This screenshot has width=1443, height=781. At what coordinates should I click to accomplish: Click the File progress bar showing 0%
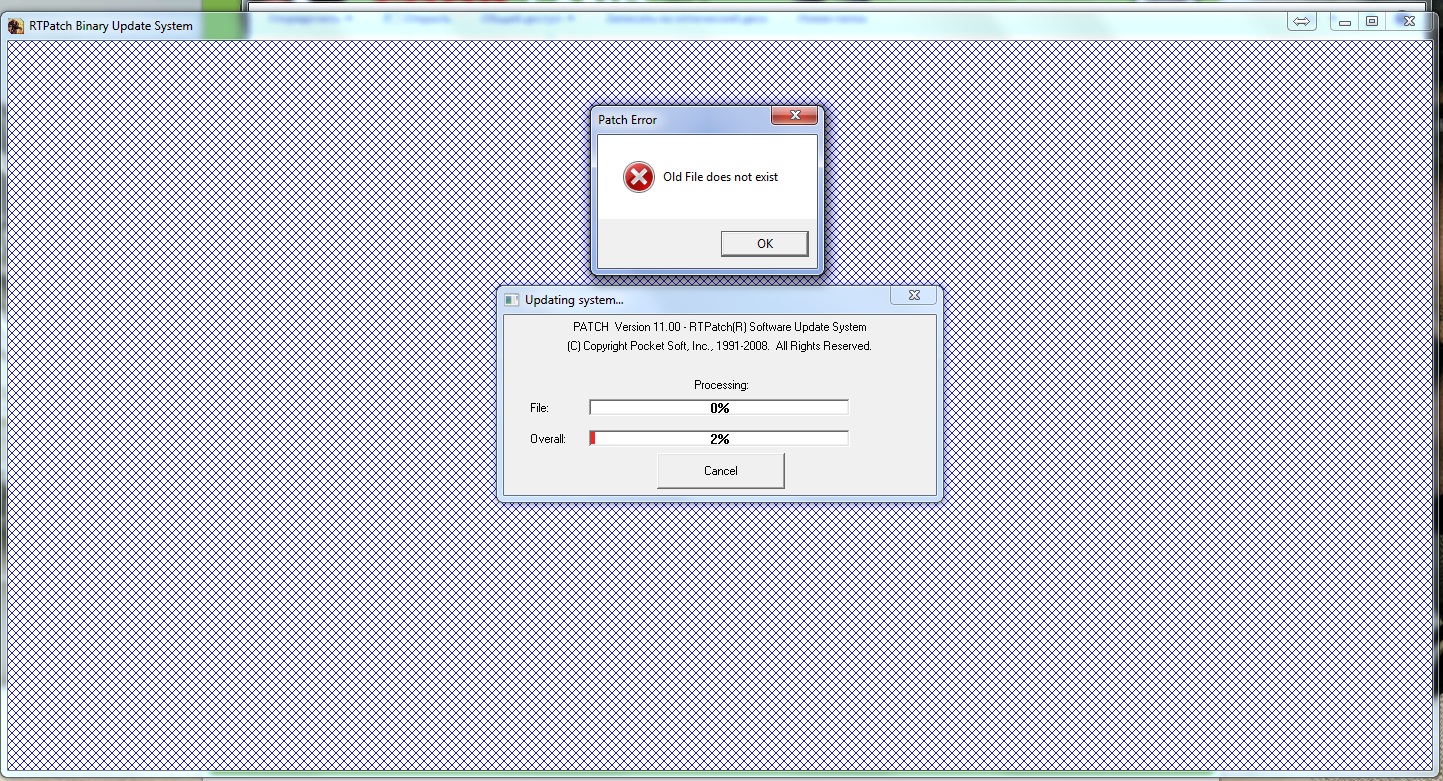click(x=719, y=408)
